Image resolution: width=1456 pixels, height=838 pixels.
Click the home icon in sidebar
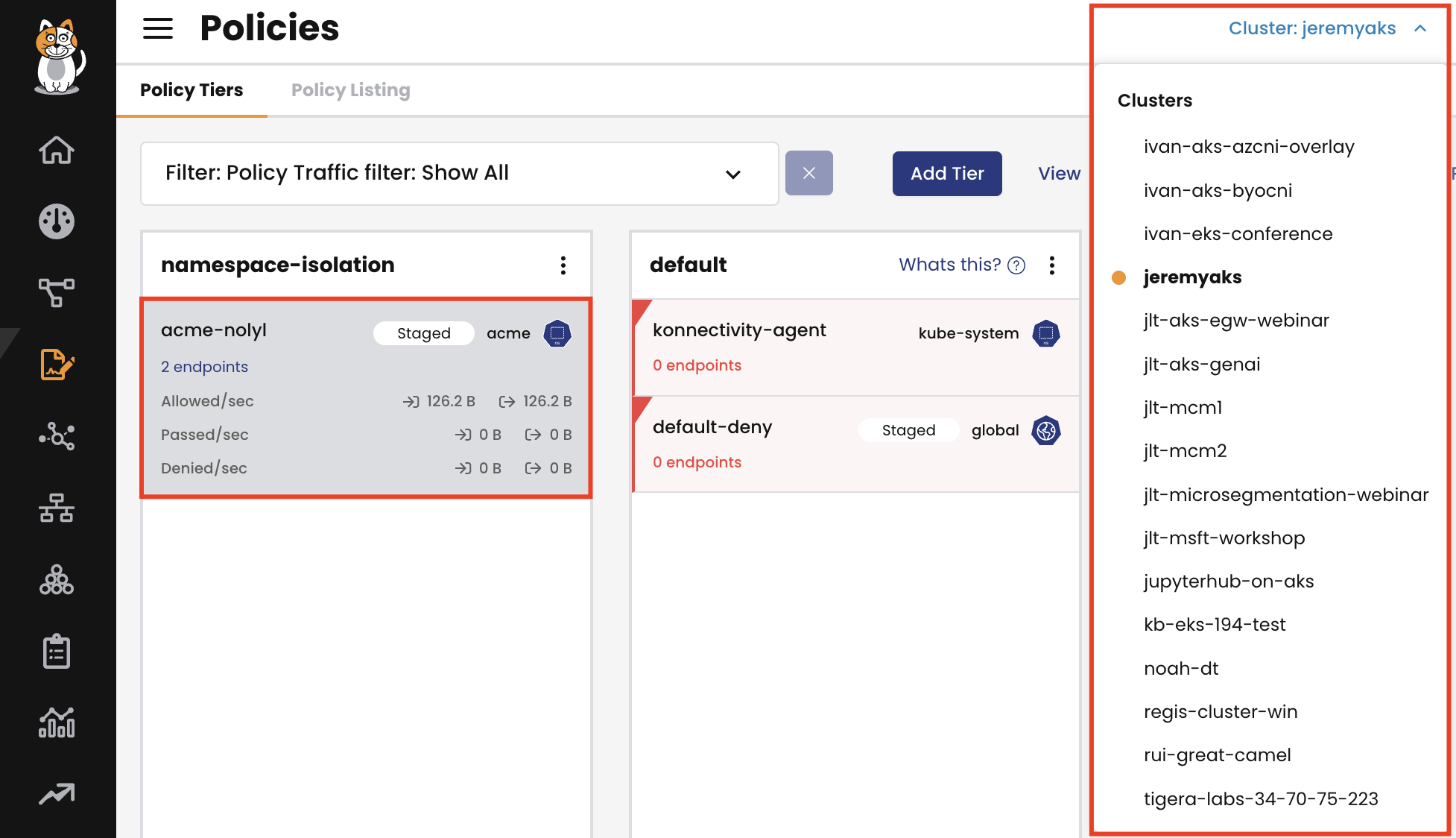[x=57, y=150]
